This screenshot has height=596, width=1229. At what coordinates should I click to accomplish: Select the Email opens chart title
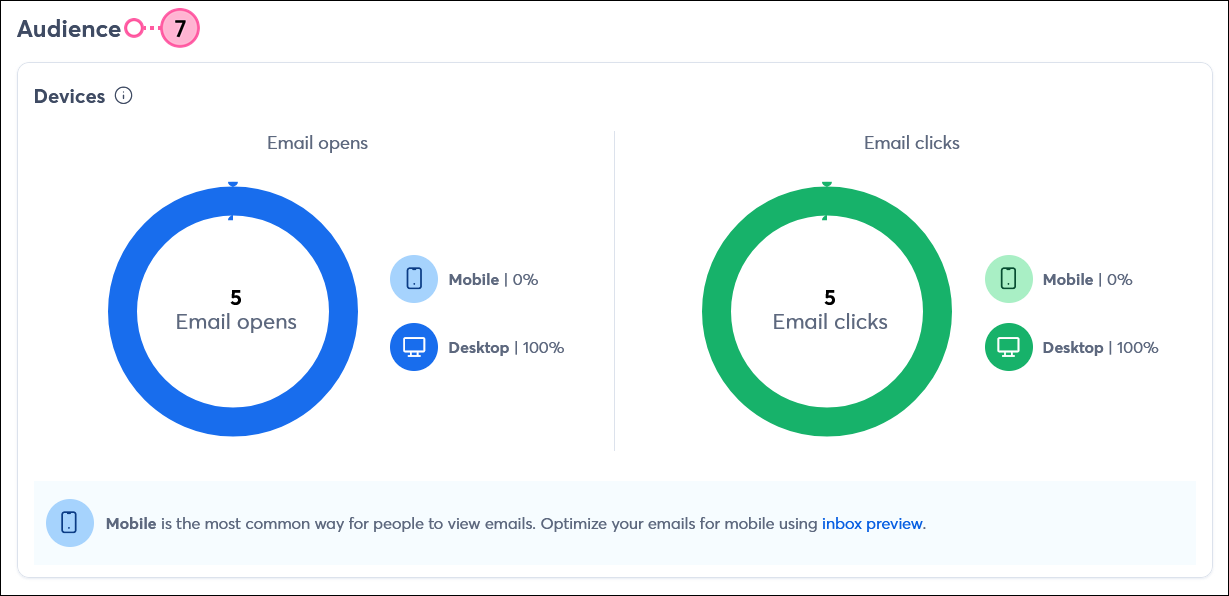317,142
